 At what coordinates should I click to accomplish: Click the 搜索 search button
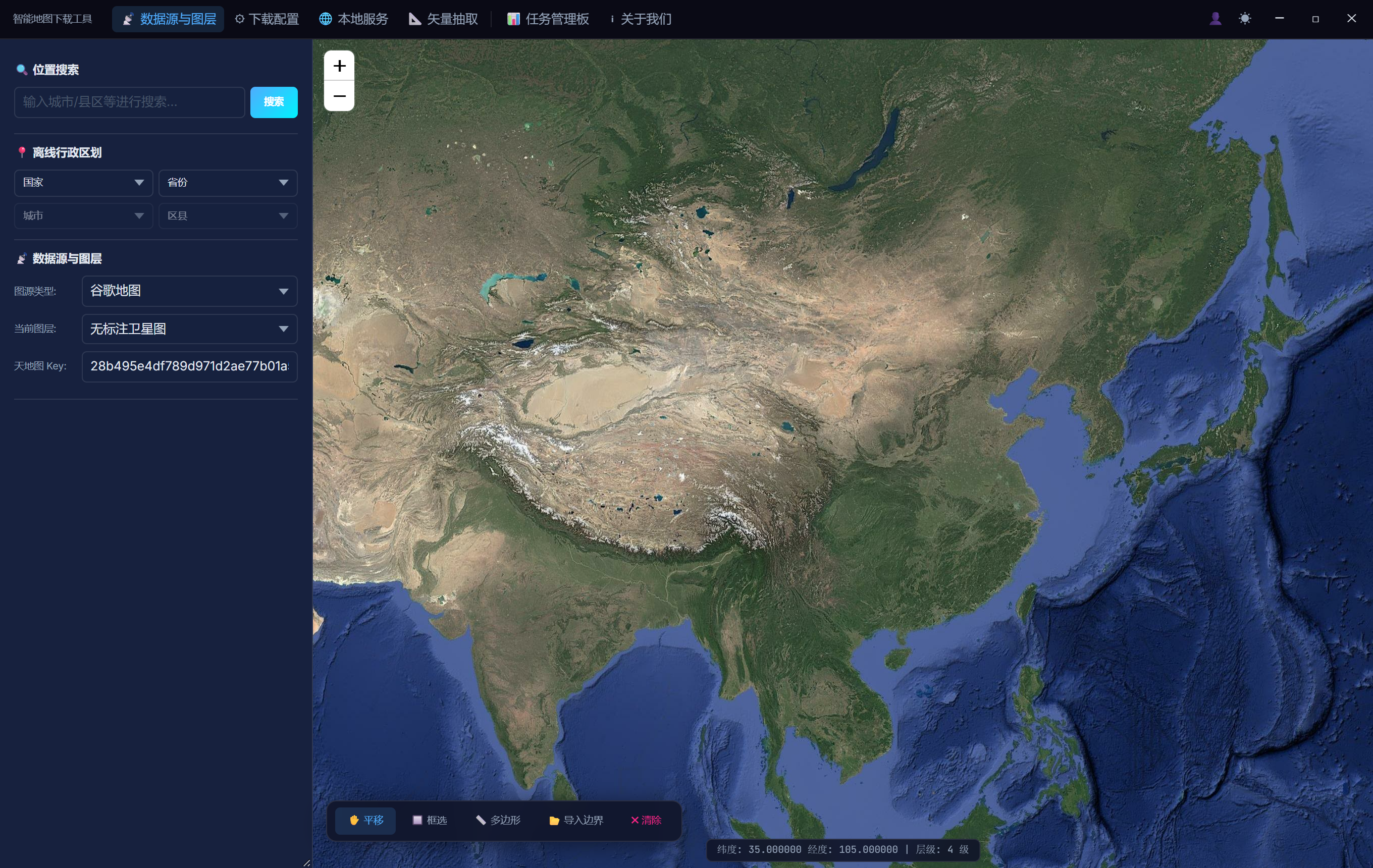coord(274,102)
